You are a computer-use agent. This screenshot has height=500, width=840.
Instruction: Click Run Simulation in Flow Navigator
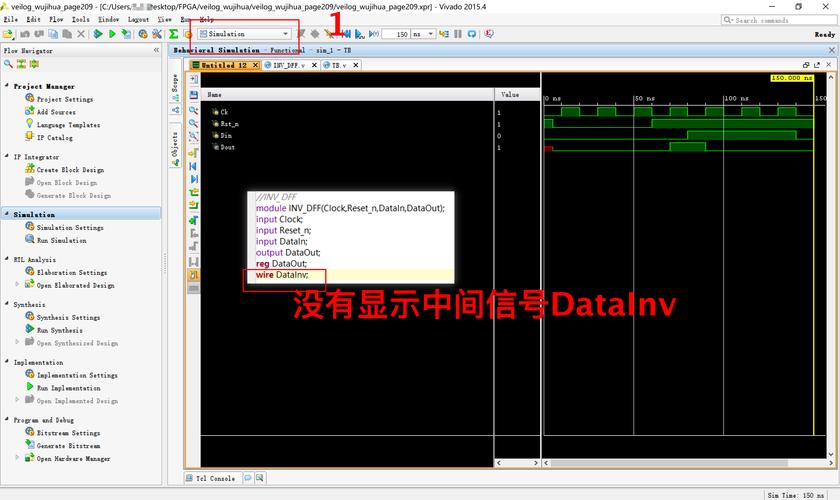click(x=62, y=241)
